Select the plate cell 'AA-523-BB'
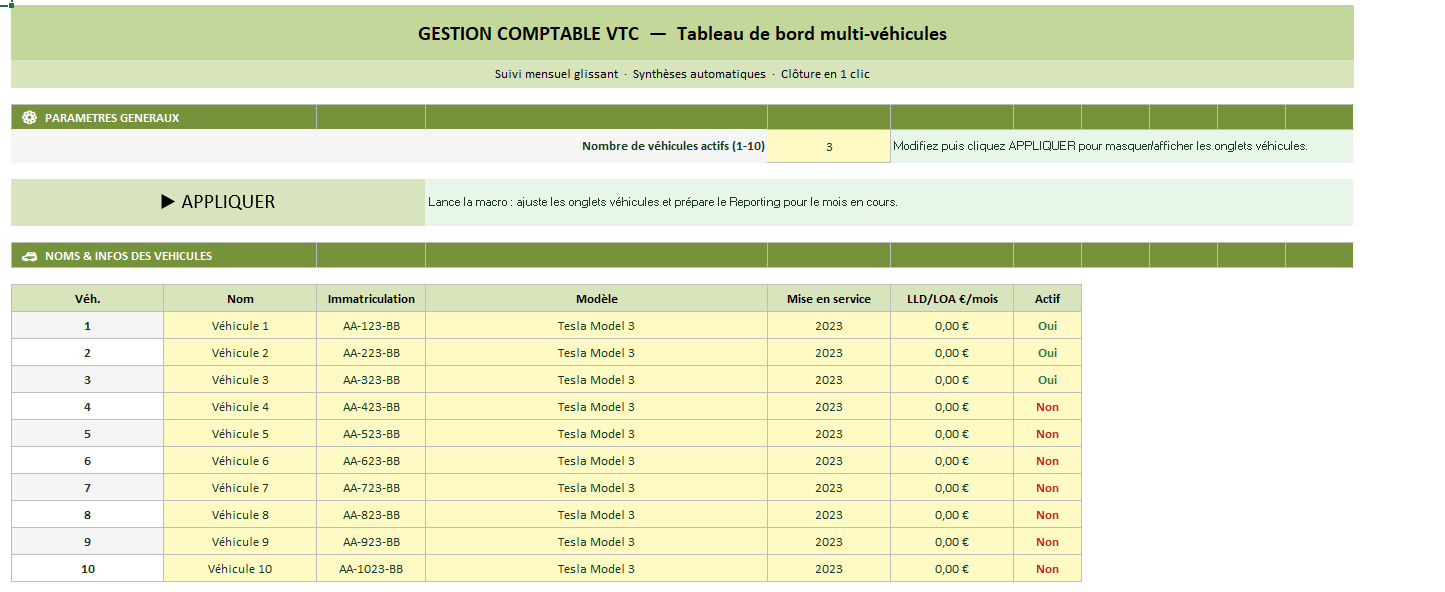This screenshot has height=592, width=1445. pos(371,434)
